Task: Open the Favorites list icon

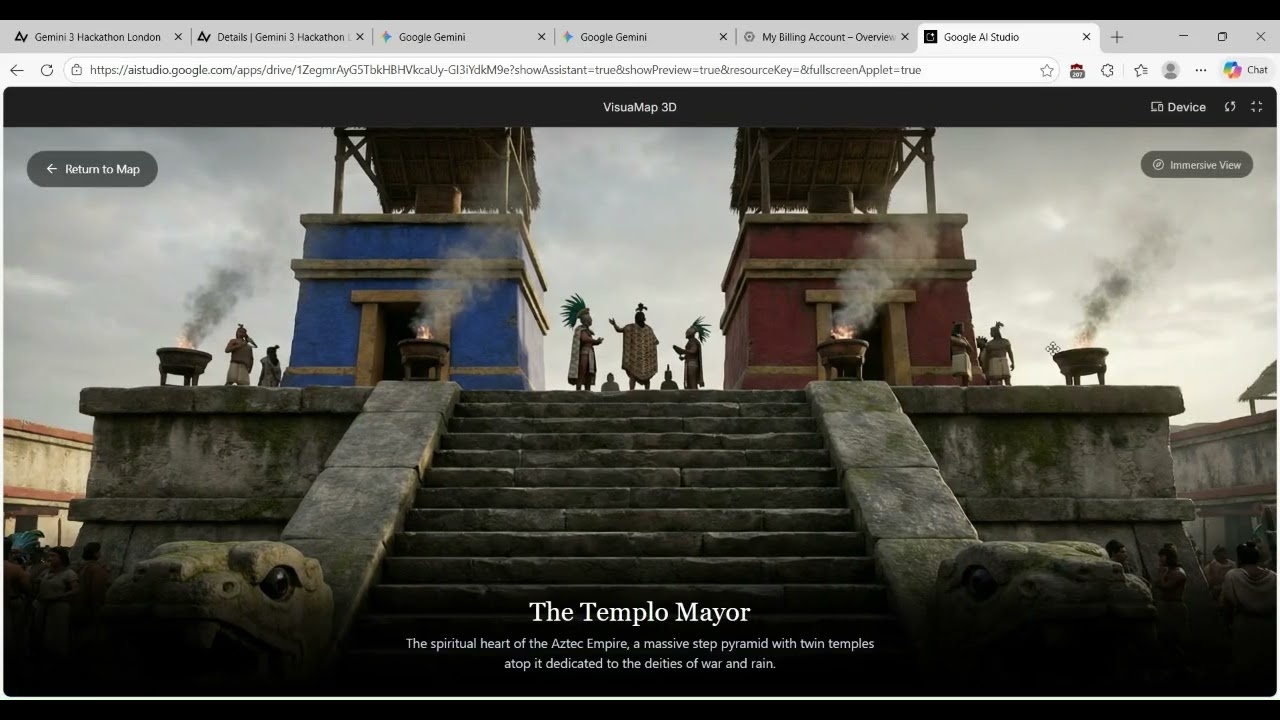Action: click(x=1141, y=70)
